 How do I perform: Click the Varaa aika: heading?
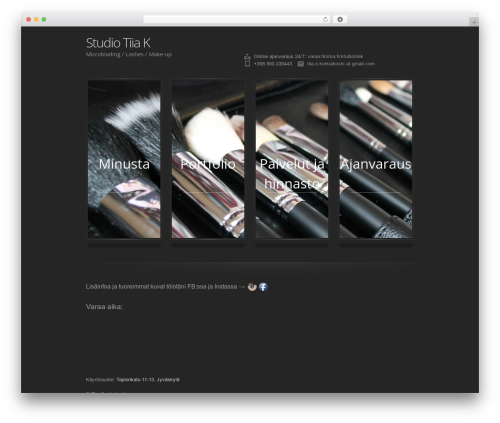point(104,307)
